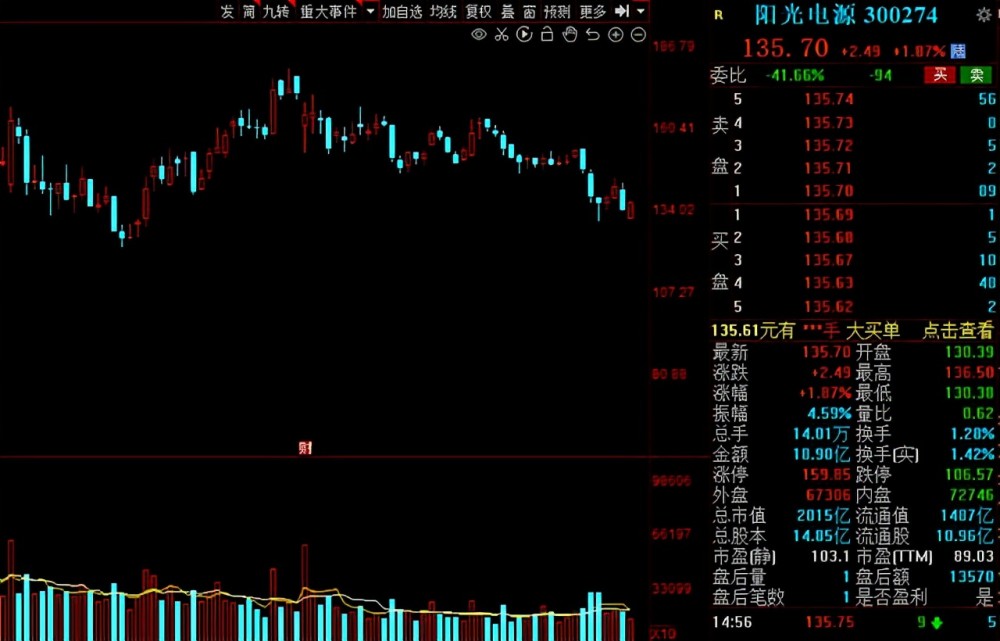Click buy level 4 price 135.63
This screenshot has height=641, width=1000.
click(x=828, y=283)
